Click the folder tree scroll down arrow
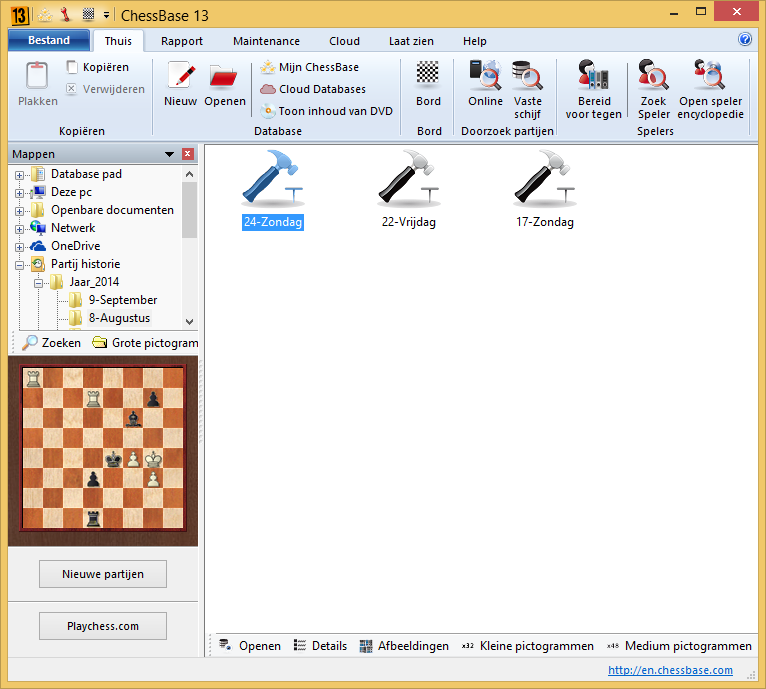Screen dimensions: 766x689 click(190, 322)
